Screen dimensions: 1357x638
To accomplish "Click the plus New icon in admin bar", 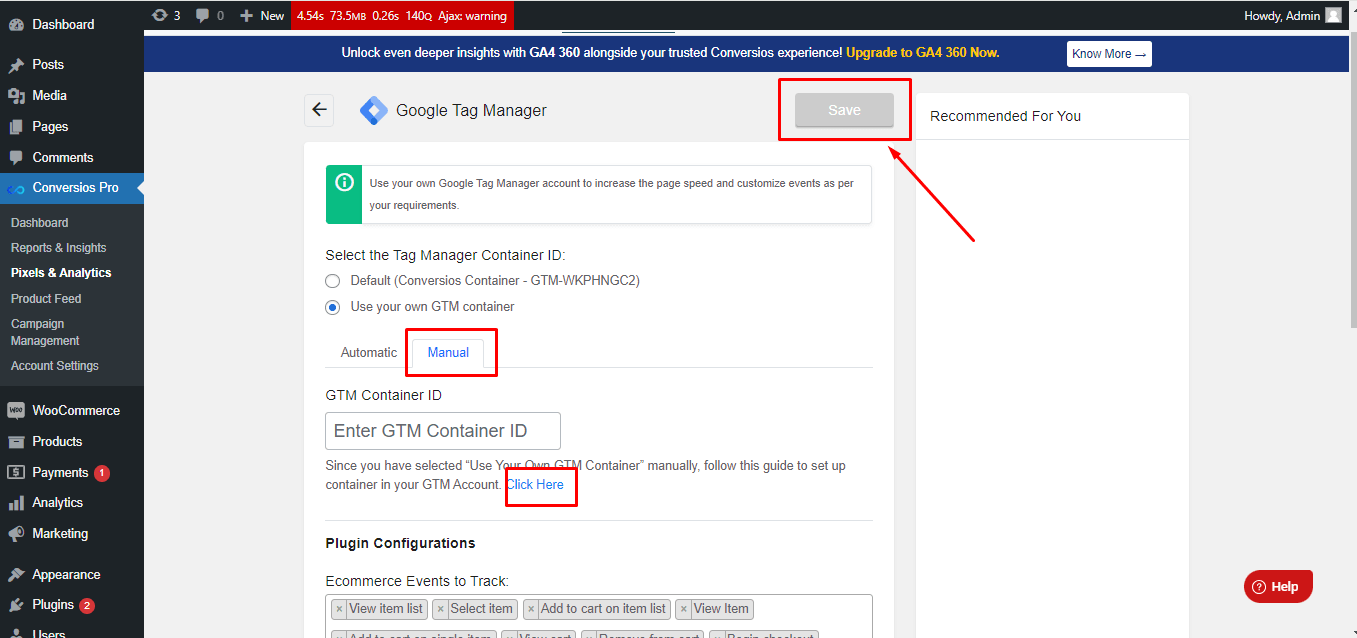I will [x=247, y=15].
